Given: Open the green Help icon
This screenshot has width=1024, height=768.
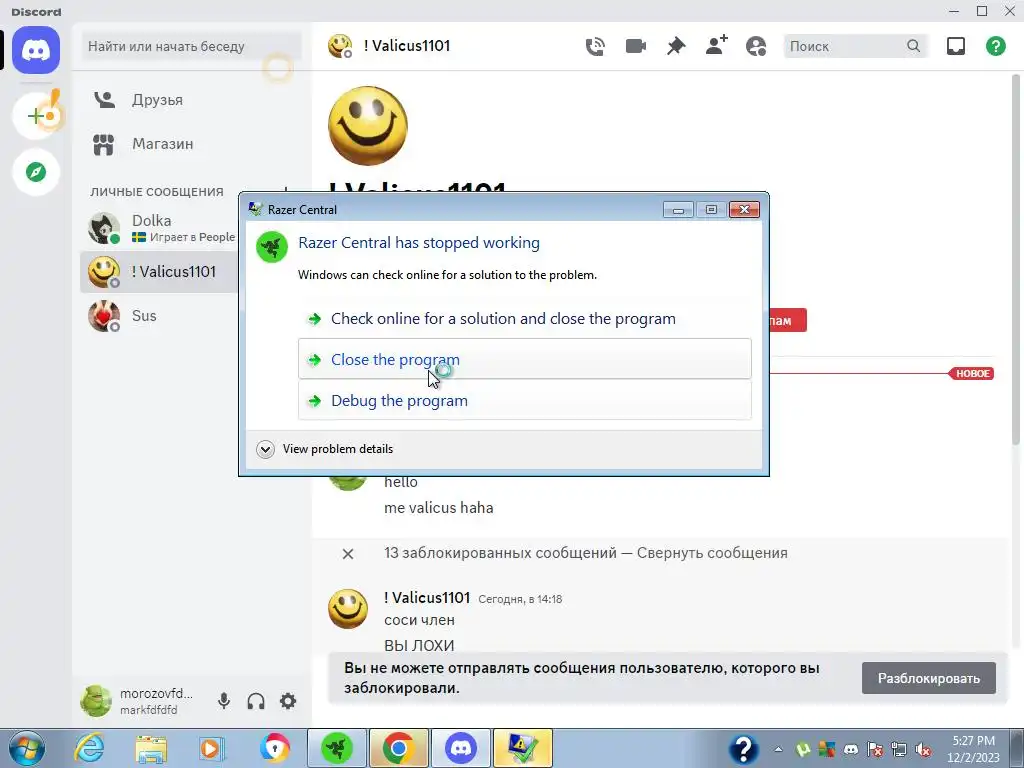Looking at the screenshot, I should 996,46.
